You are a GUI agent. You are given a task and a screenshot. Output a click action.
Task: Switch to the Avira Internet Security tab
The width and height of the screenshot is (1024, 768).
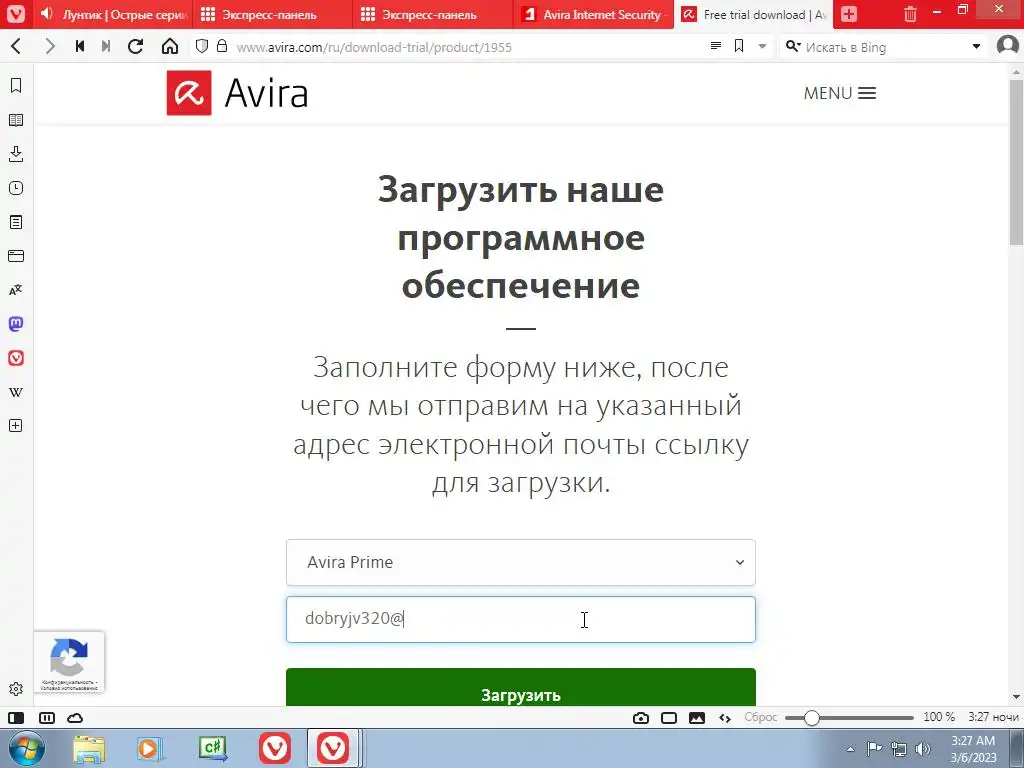pyautogui.click(x=594, y=14)
